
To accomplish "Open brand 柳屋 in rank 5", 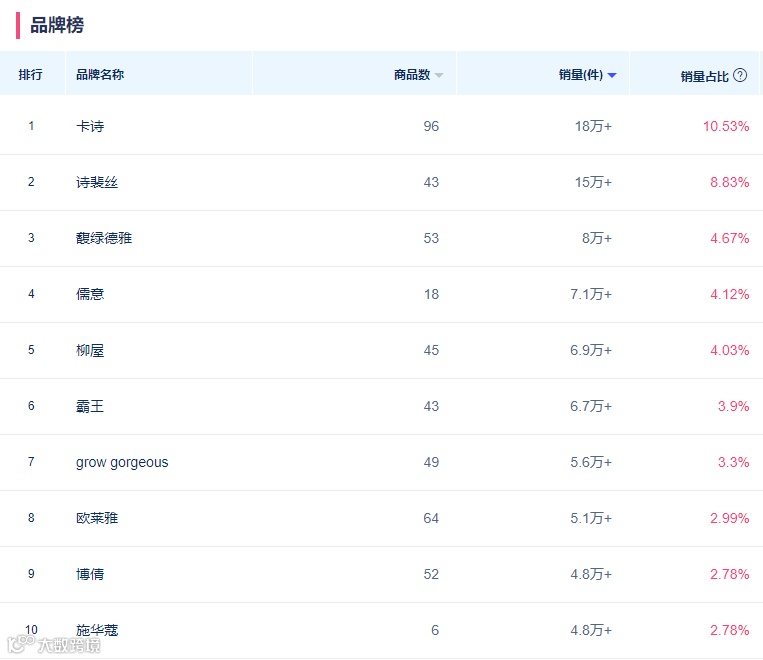I will (90, 350).
